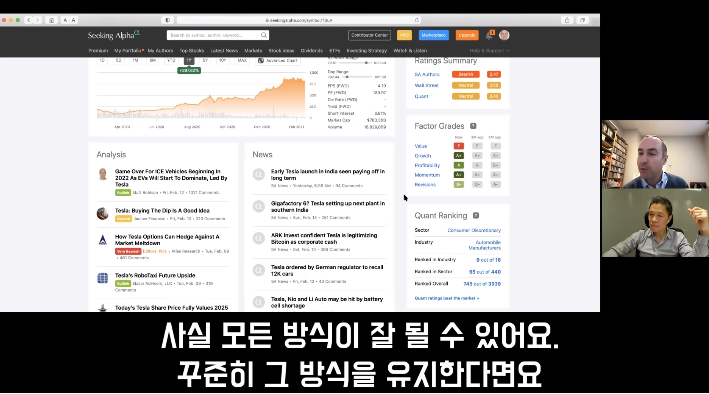Click the red F Value grade badge
Screen dimensions: 709x394
pyautogui.click(x=458, y=146)
